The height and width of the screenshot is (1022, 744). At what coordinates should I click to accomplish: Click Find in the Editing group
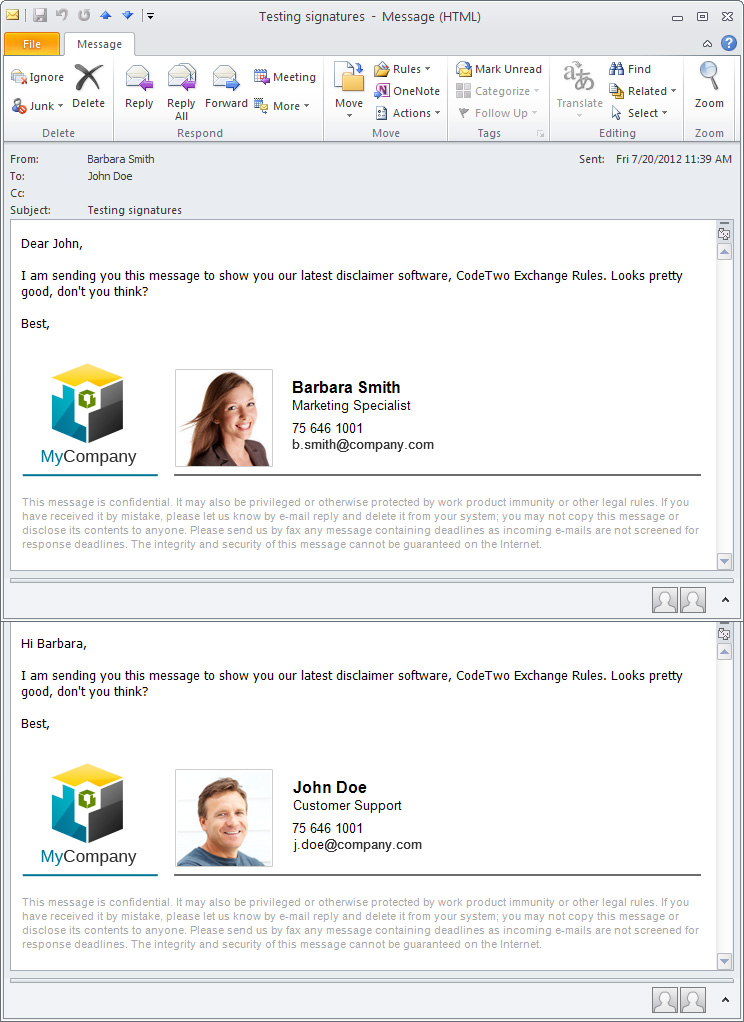pyautogui.click(x=630, y=69)
